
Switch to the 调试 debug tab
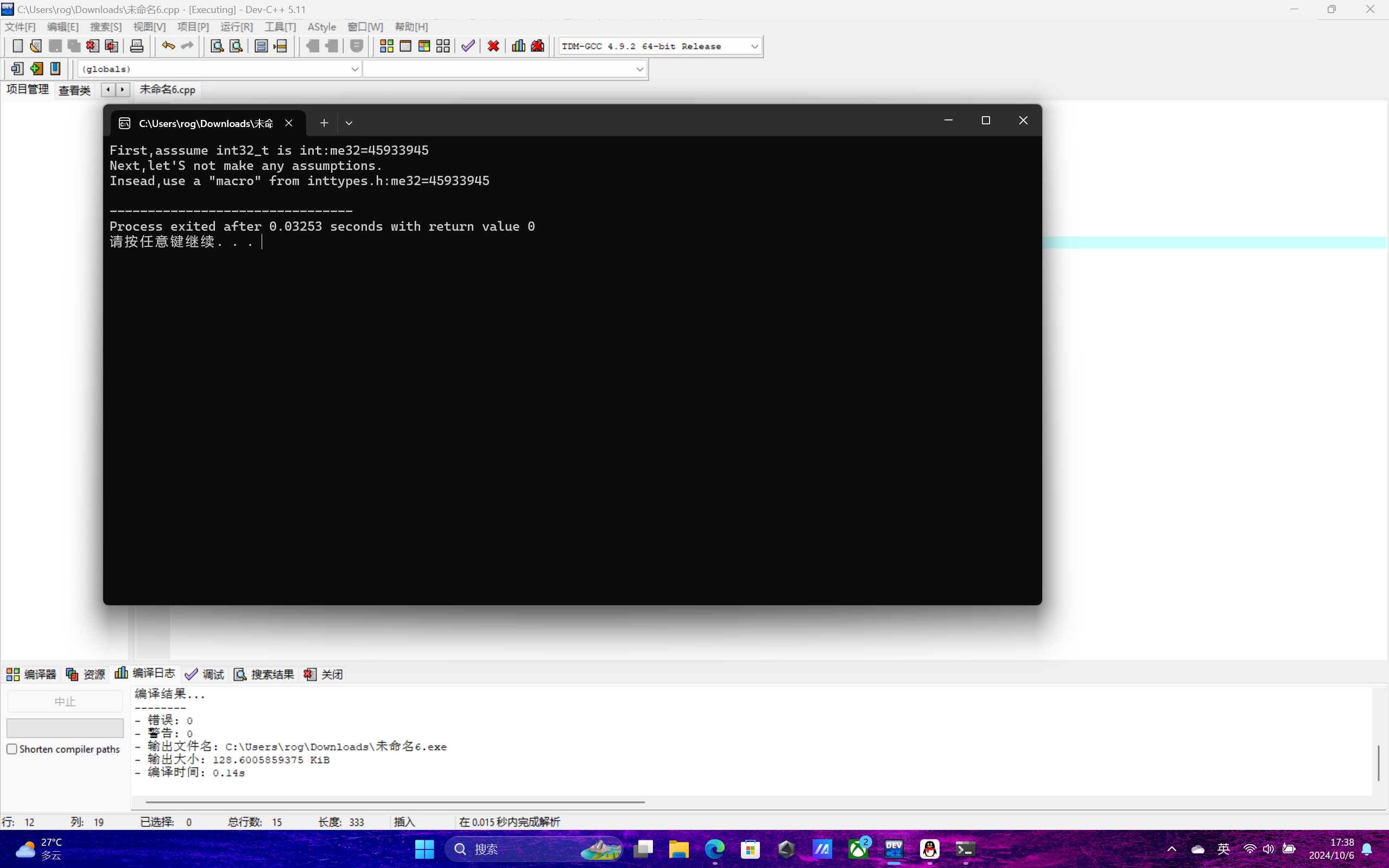coord(205,674)
